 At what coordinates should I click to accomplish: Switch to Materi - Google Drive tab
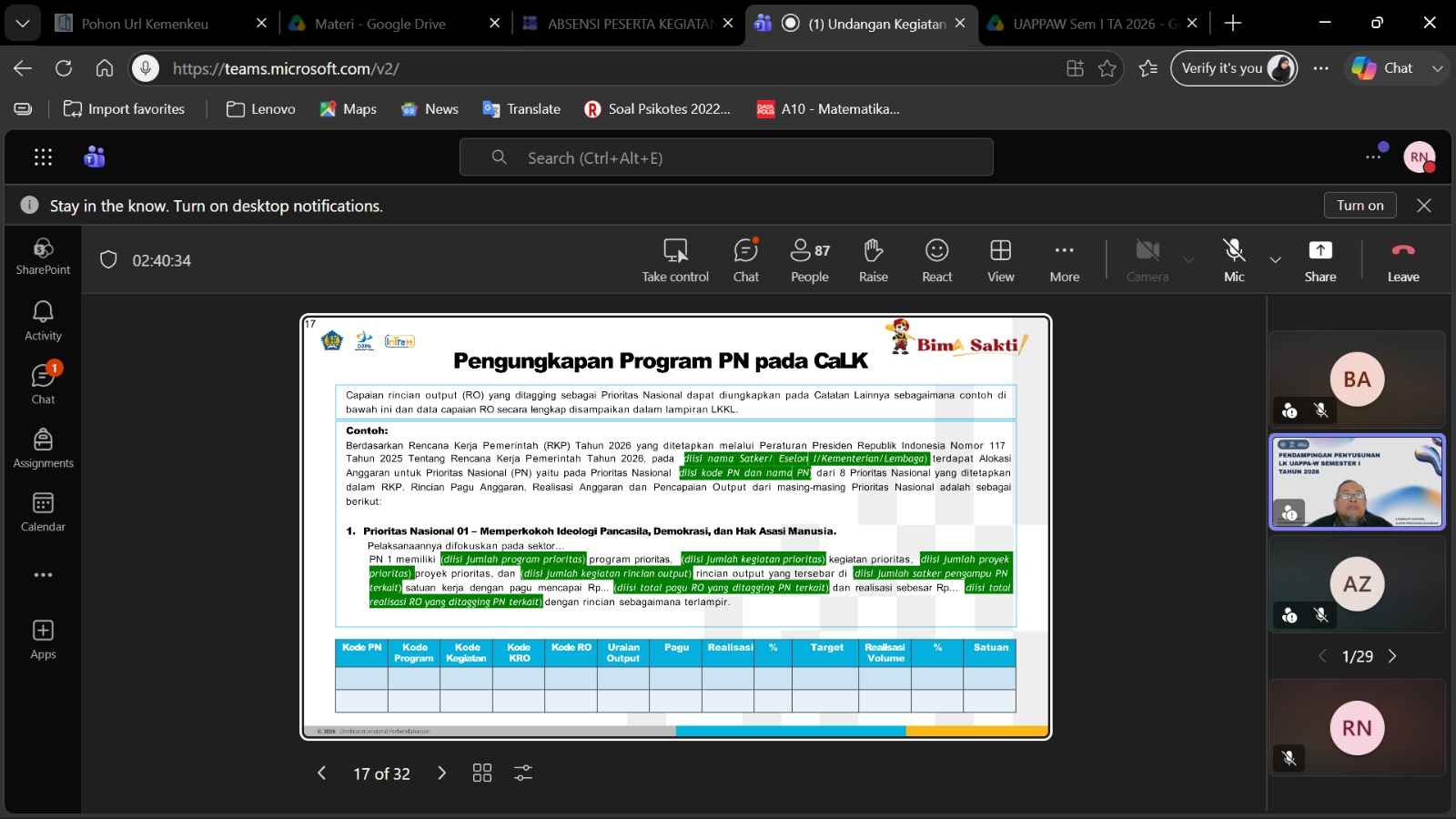tap(393, 24)
